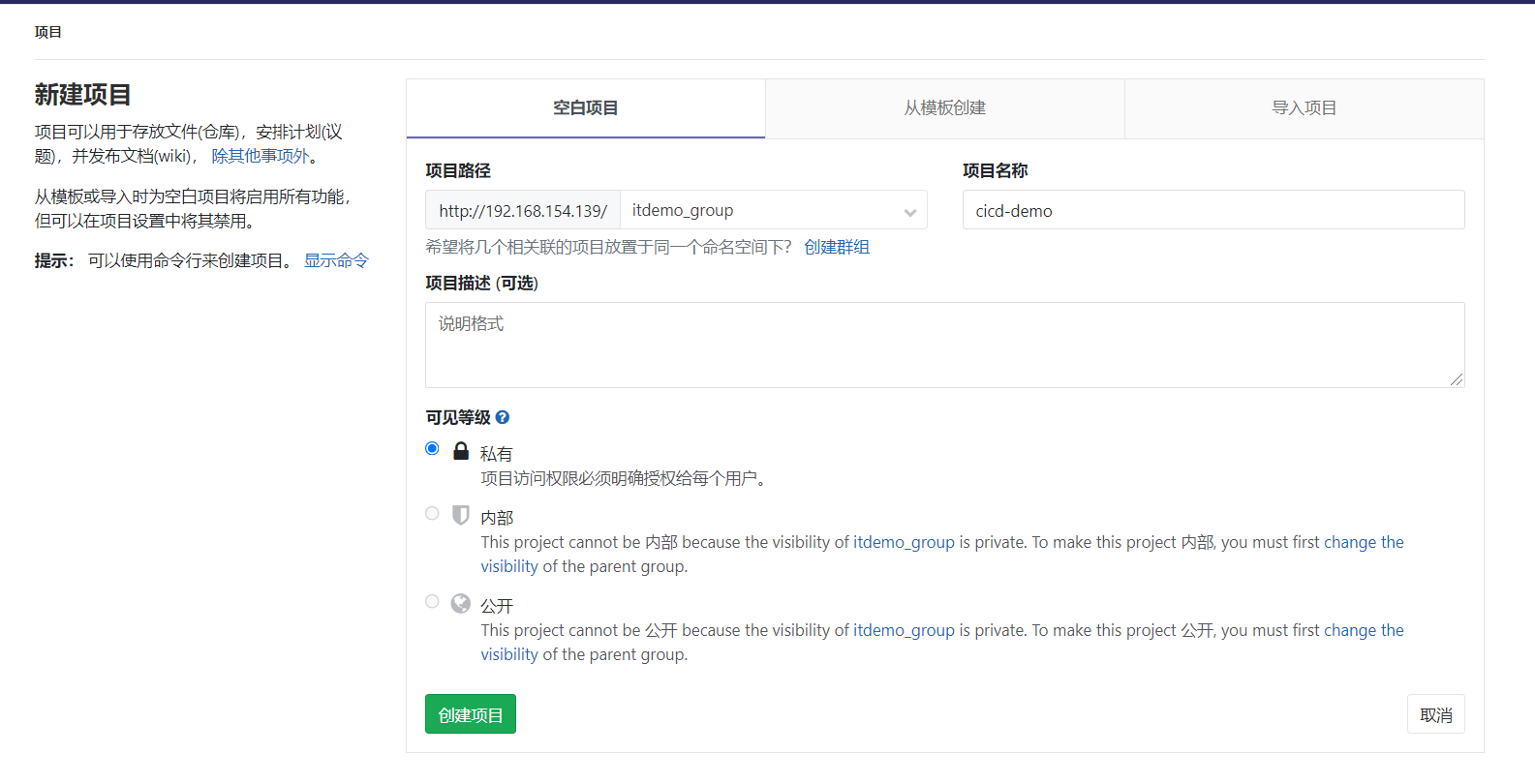Click the 内部 label text
Screen dimensions: 1535x784
(x=497, y=518)
